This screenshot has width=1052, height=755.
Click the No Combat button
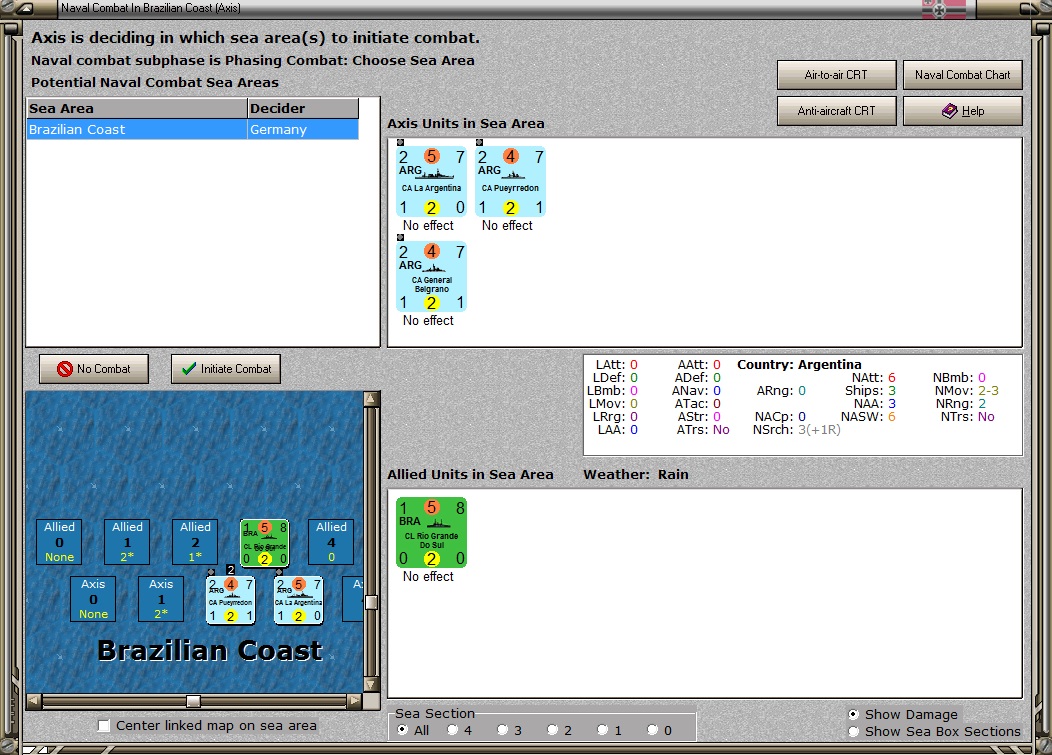[94, 368]
